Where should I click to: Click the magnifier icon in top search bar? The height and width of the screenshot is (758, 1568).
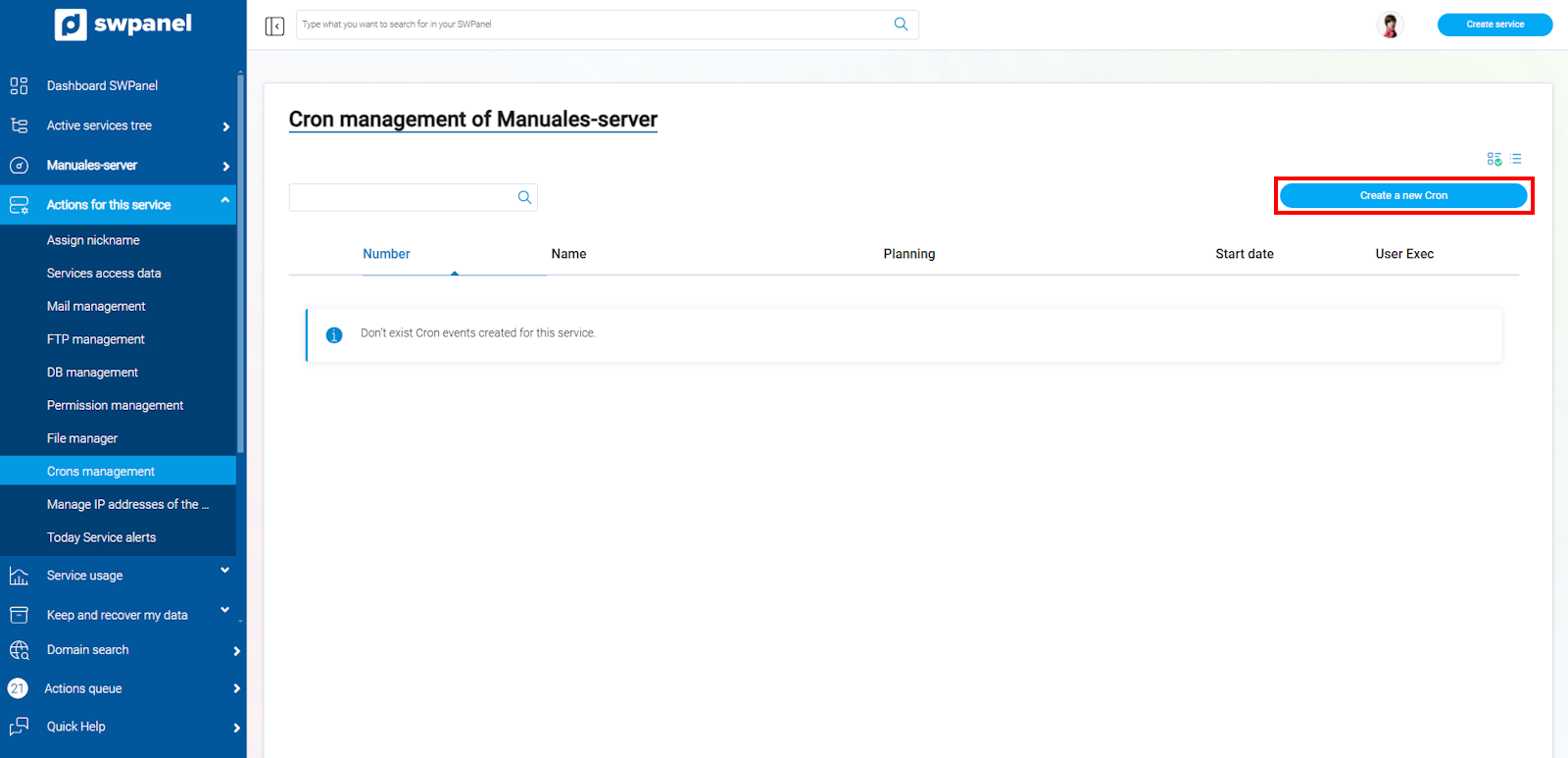click(x=901, y=25)
